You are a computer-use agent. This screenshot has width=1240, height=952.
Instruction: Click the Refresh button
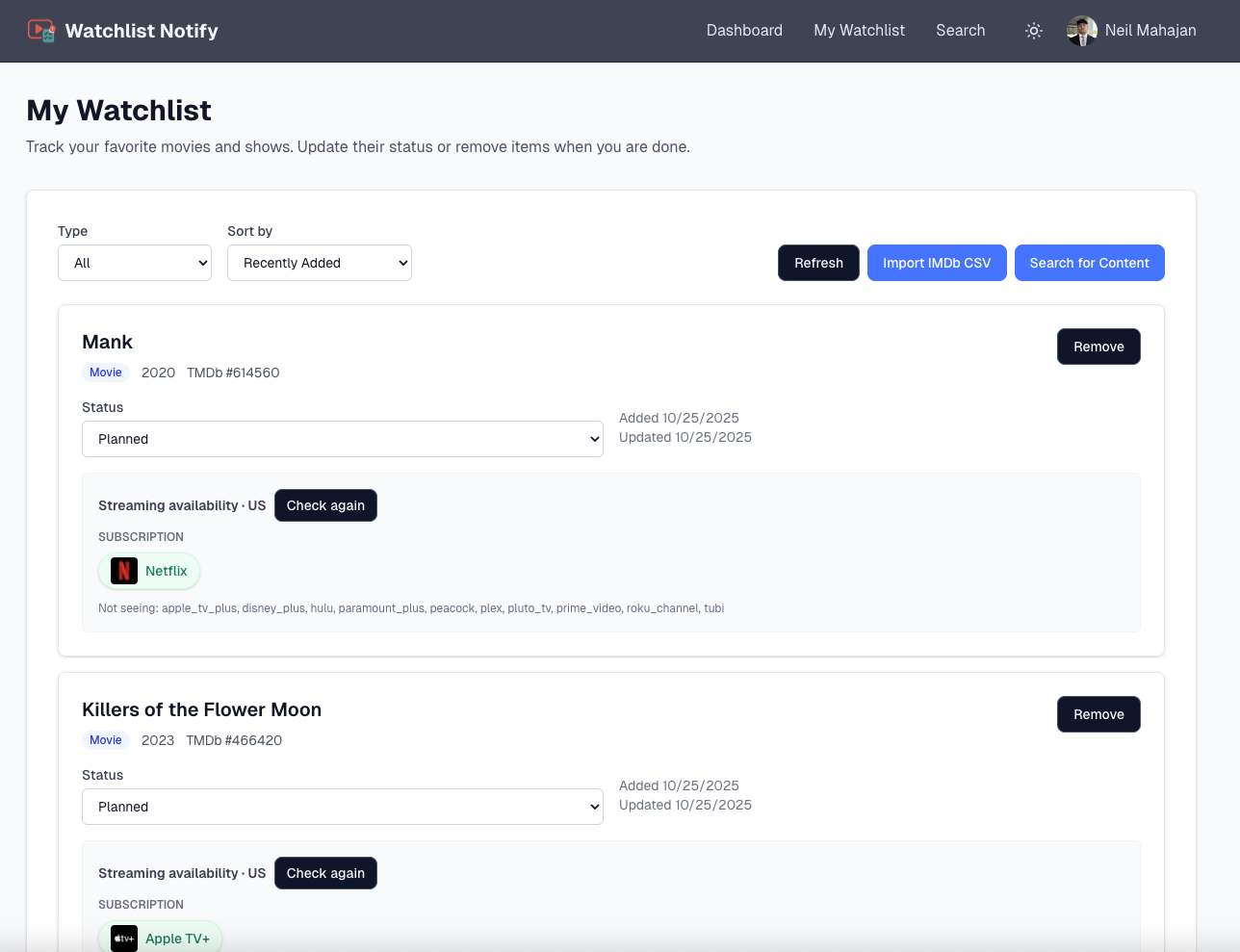[x=818, y=262]
